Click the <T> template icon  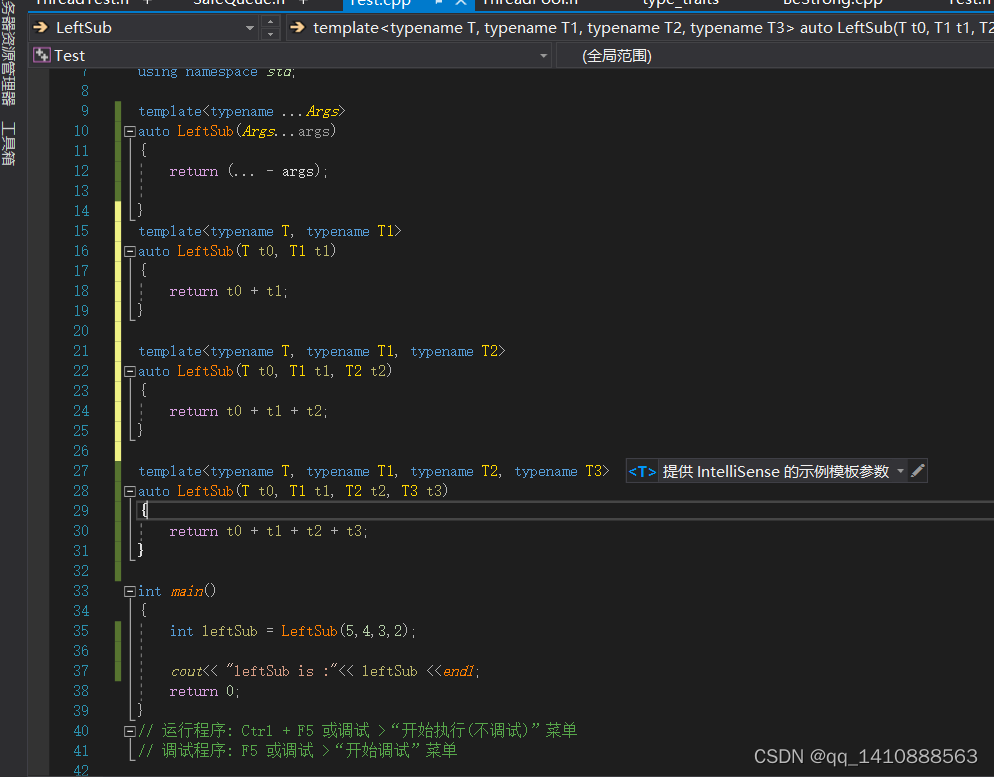[x=642, y=472]
